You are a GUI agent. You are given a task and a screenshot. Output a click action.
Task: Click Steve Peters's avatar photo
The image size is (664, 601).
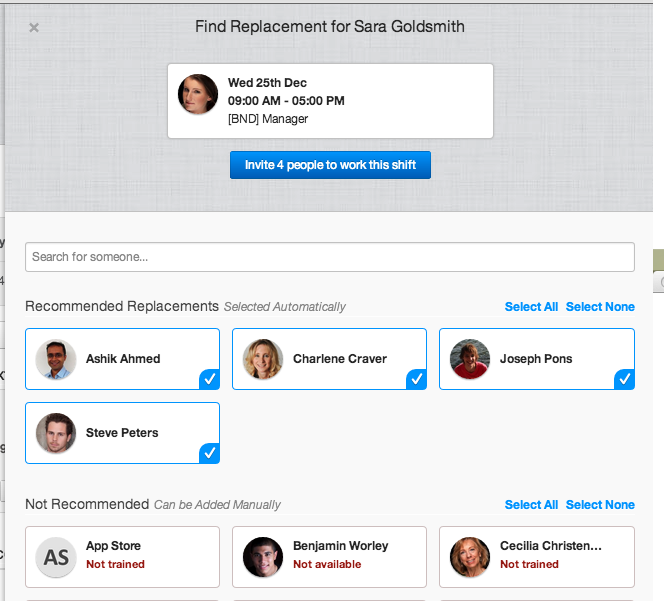(56, 433)
